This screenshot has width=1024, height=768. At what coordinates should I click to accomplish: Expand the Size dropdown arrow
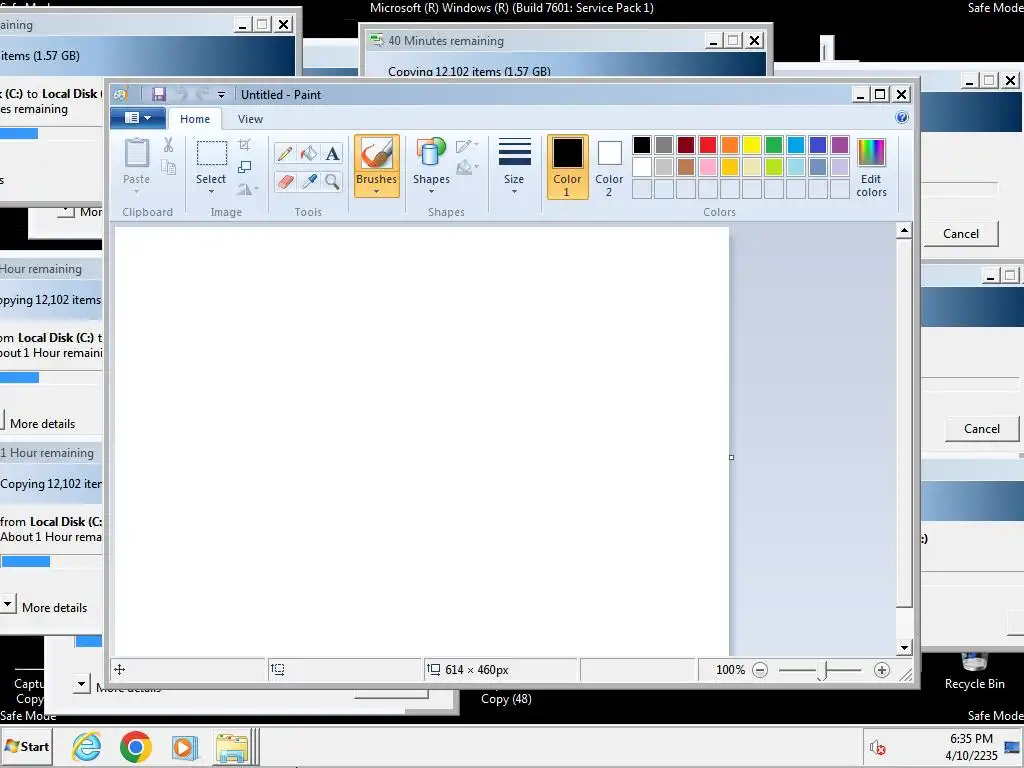point(515,192)
